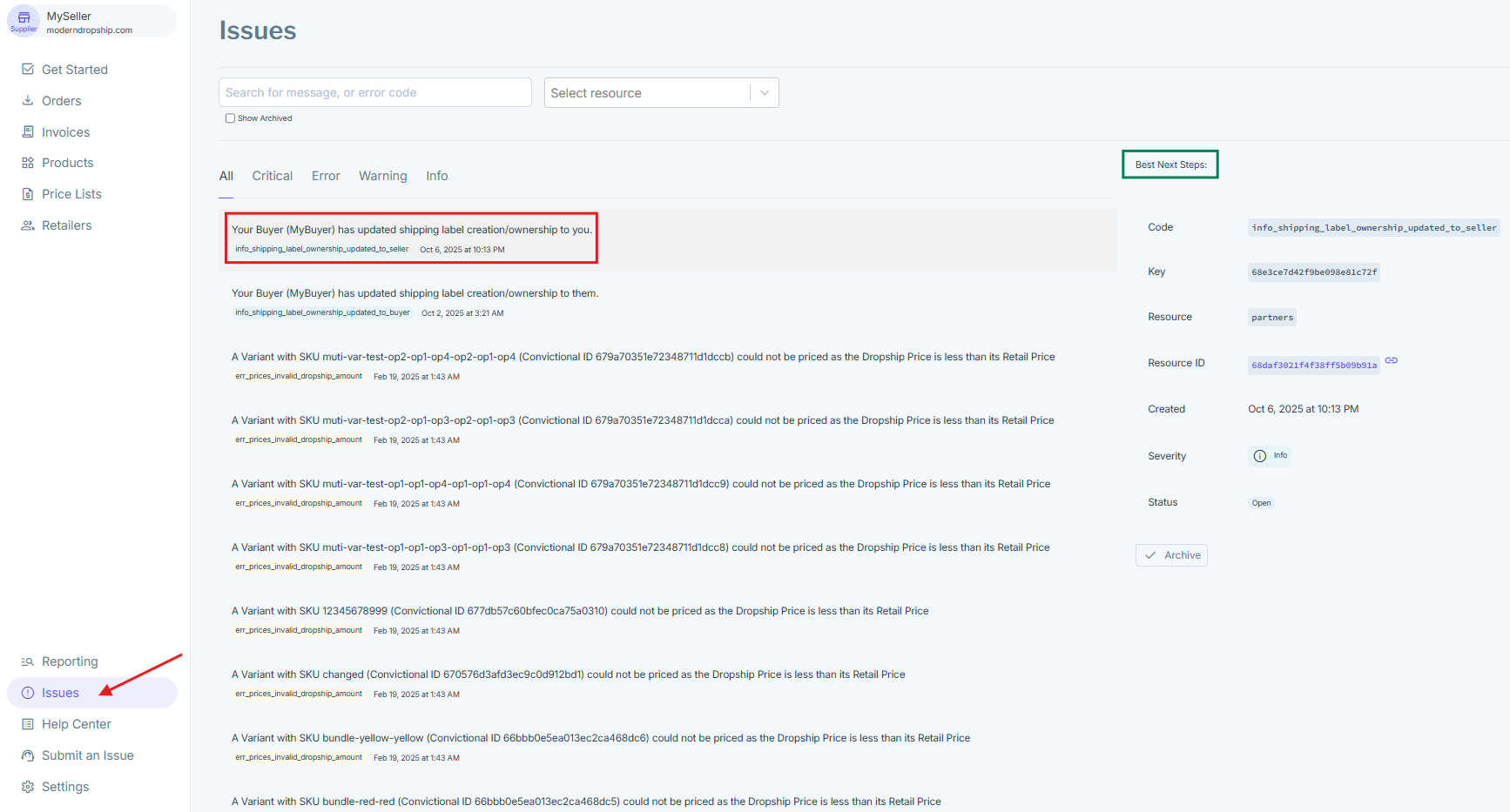Click link icon beside Resource ID
This screenshot has width=1510, height=812.
[1391, 360]
